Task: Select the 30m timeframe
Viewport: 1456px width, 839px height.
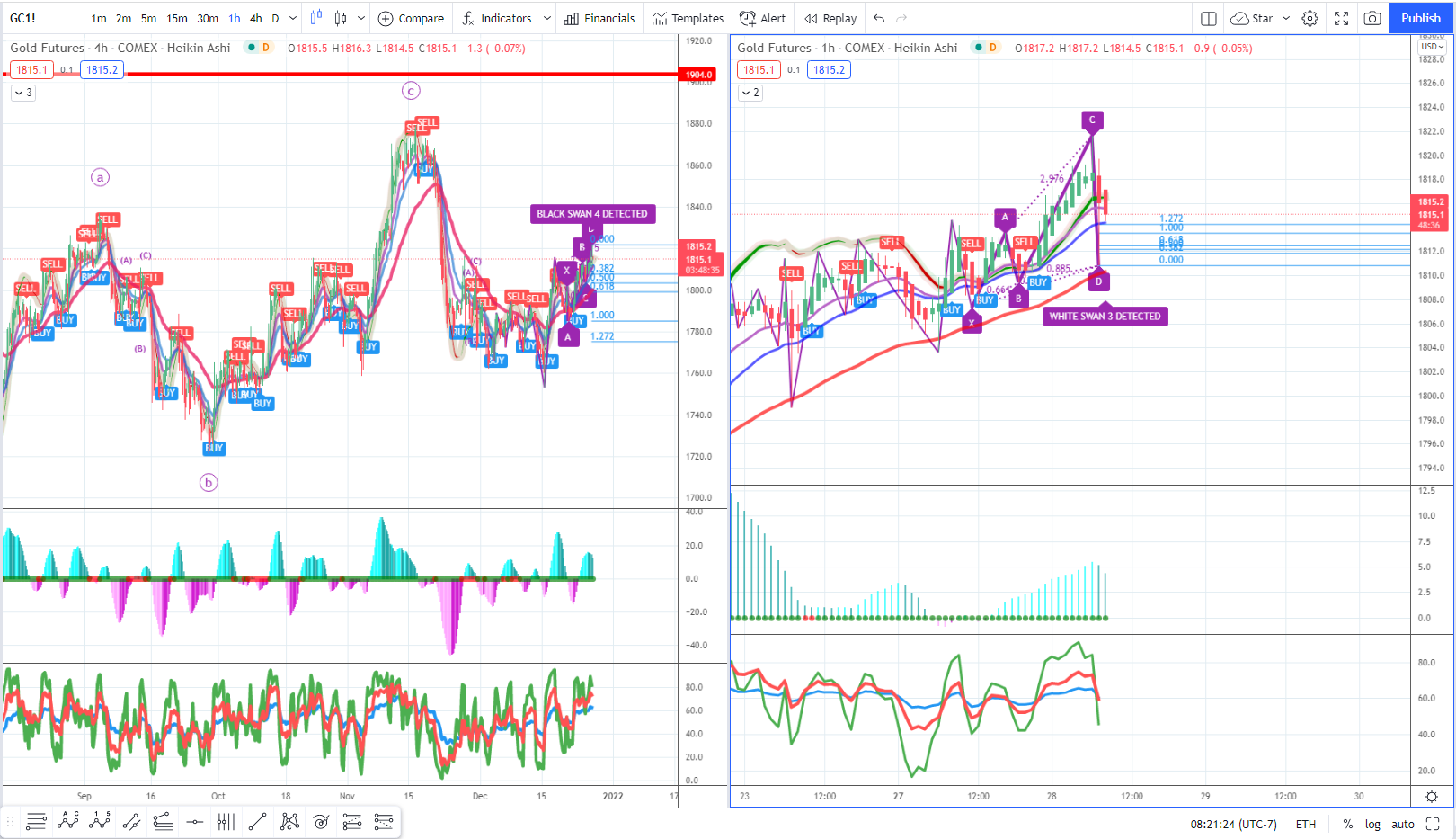Action: coord(208,18)
